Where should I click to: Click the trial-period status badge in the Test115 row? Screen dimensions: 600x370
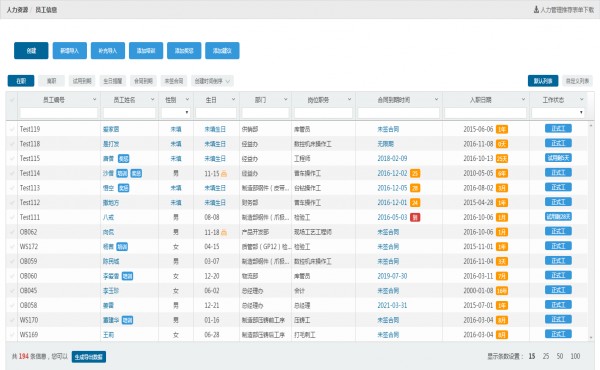pyautogui.click(x=558, y=158)
